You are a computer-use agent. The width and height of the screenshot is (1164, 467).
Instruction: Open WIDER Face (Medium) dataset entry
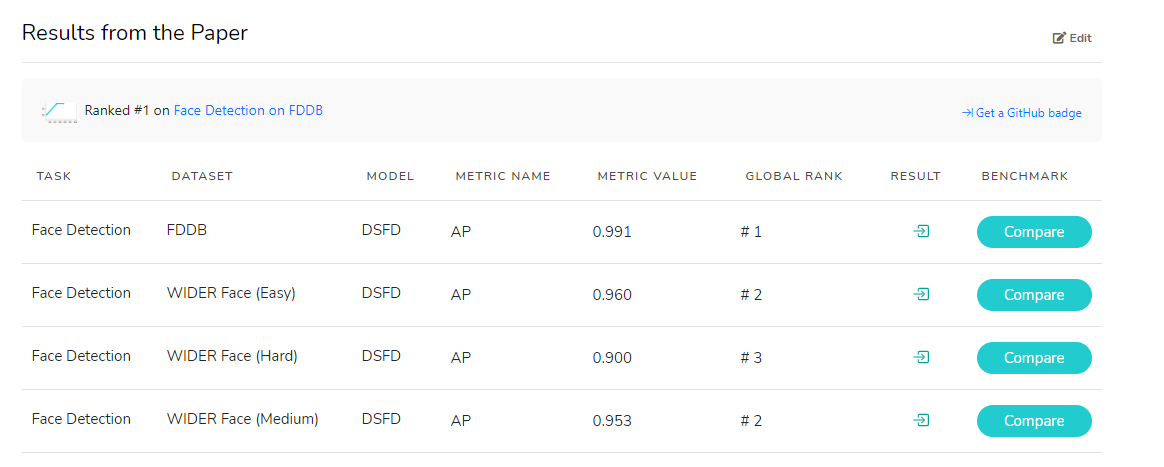(242, 419)
